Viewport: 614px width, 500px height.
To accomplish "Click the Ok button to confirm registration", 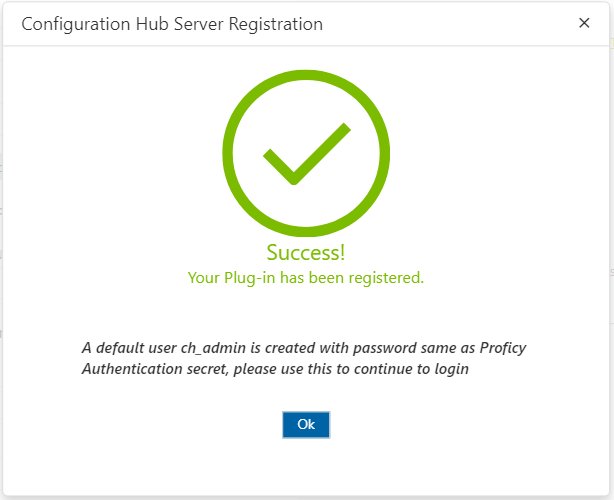I will [306, 424].
